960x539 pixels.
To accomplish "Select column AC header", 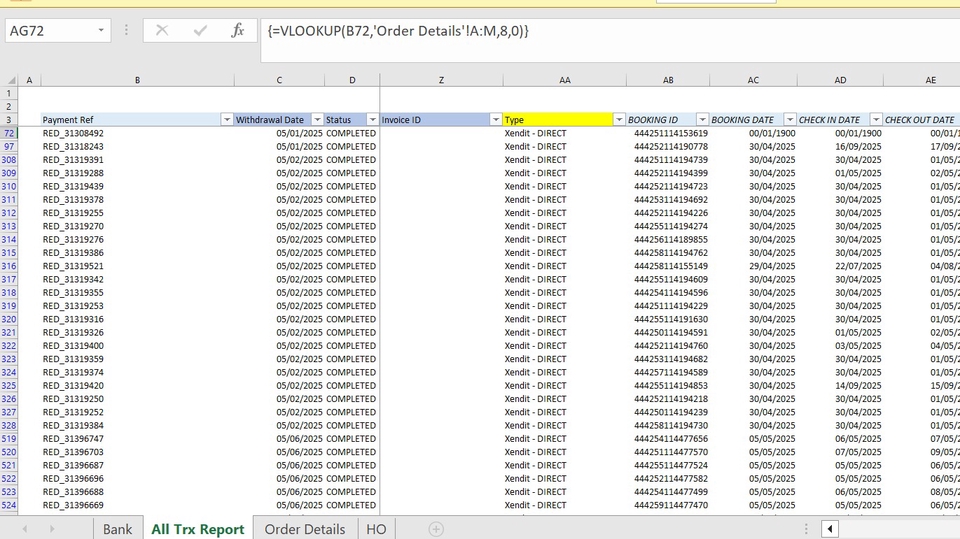I will (753, 80).
